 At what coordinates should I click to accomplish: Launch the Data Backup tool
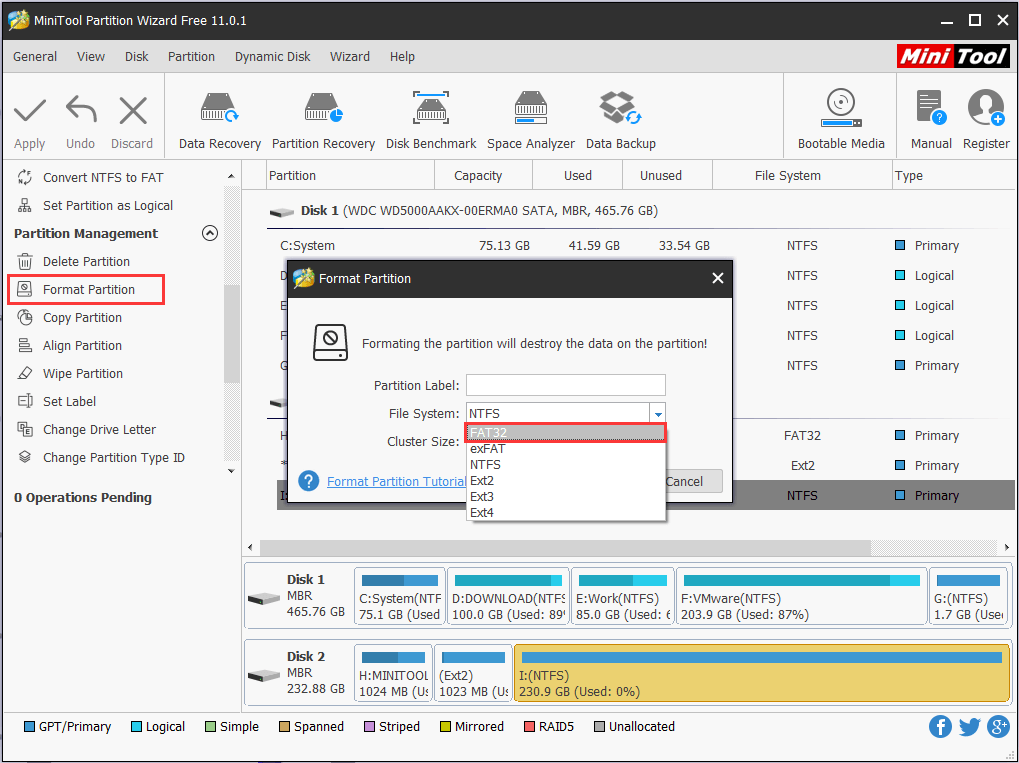(620, 116)
